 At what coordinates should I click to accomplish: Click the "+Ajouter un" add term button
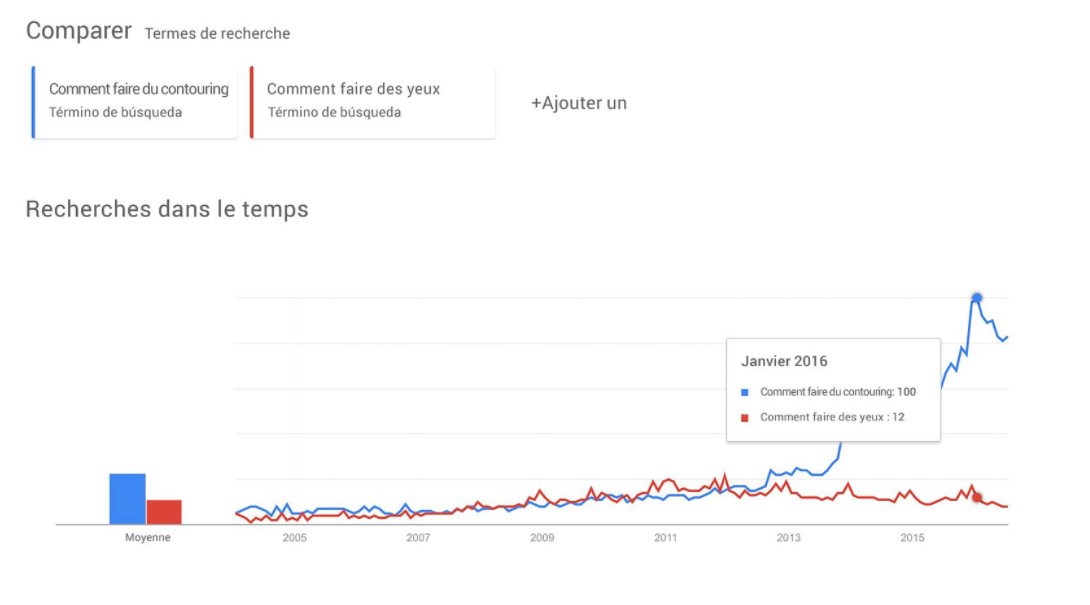pos(578,103)
